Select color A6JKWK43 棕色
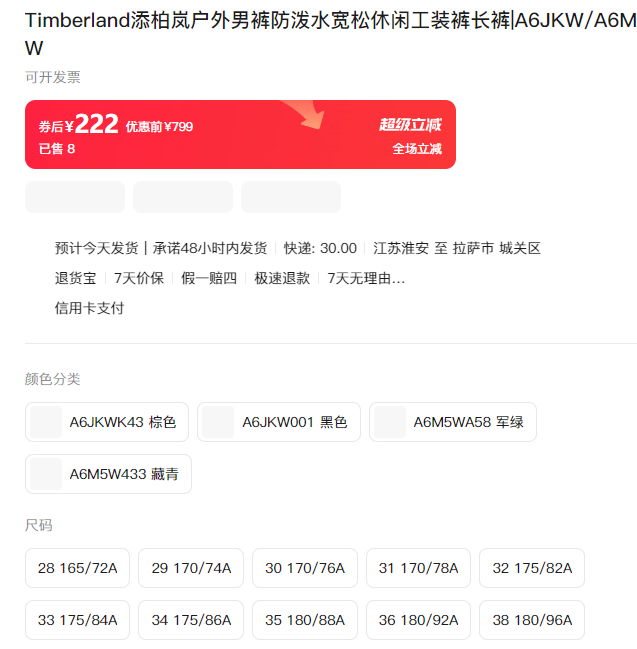 107,422
